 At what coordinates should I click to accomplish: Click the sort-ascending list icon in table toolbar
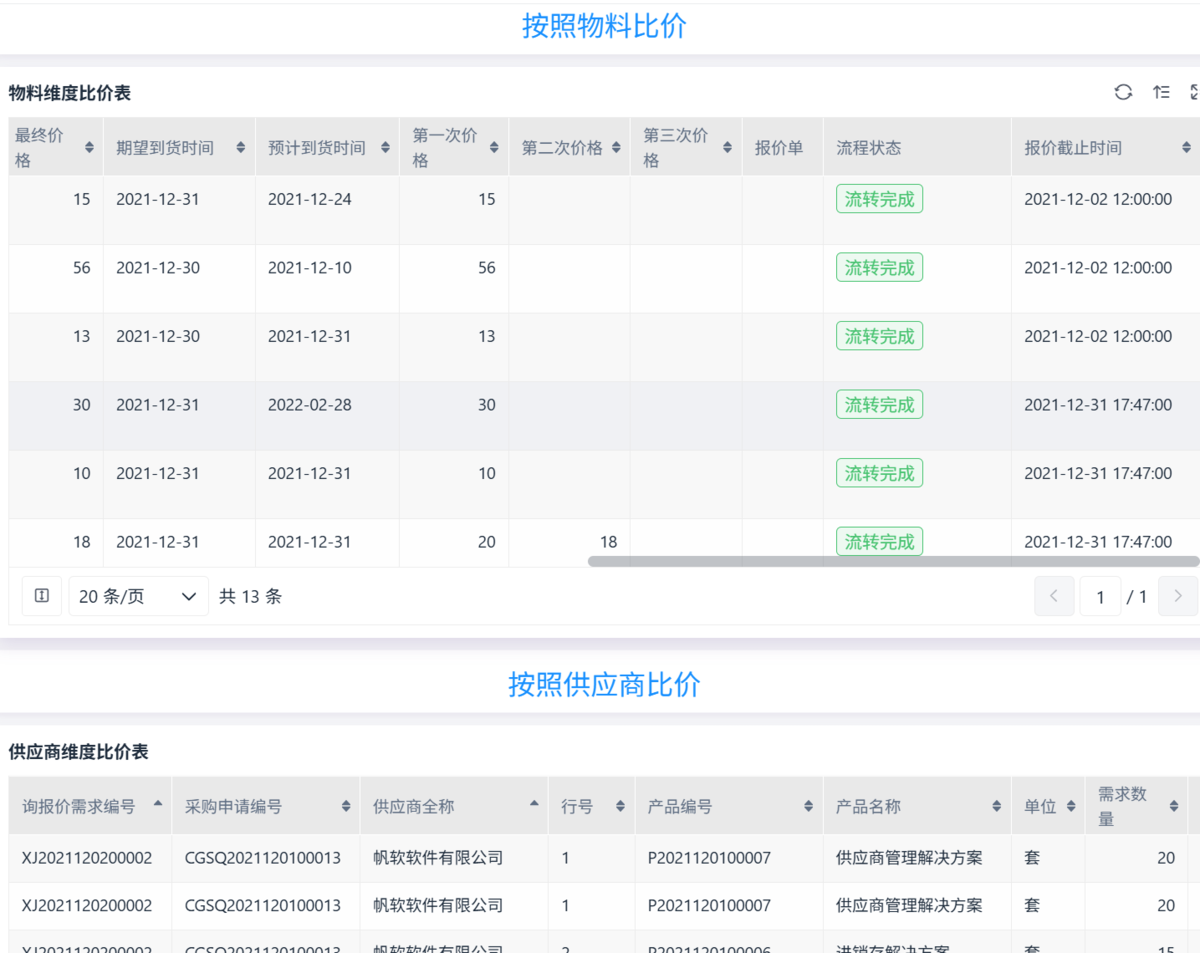point(1160,92)
